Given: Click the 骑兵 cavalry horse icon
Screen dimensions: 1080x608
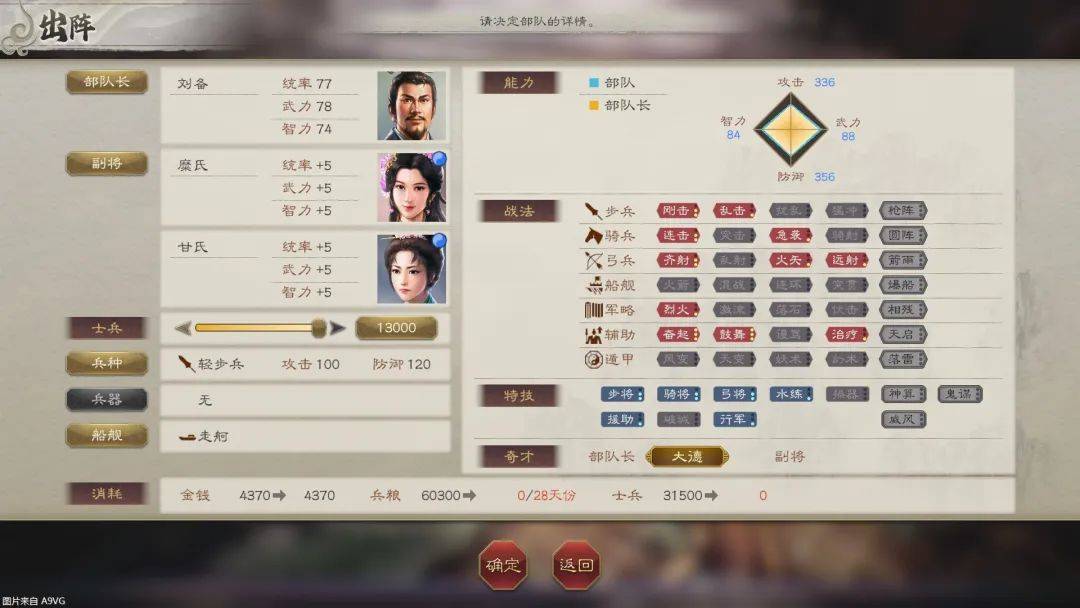Looking at the screenshot, I should pos(593,236).
